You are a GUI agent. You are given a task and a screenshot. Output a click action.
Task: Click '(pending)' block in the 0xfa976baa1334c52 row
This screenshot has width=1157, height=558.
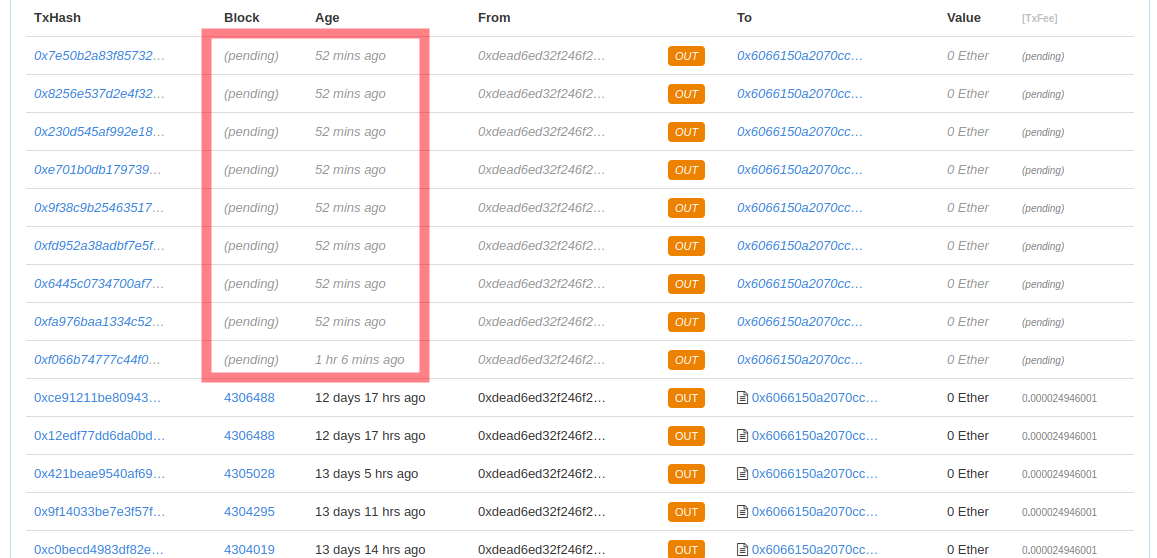click(x=252, y=322)
